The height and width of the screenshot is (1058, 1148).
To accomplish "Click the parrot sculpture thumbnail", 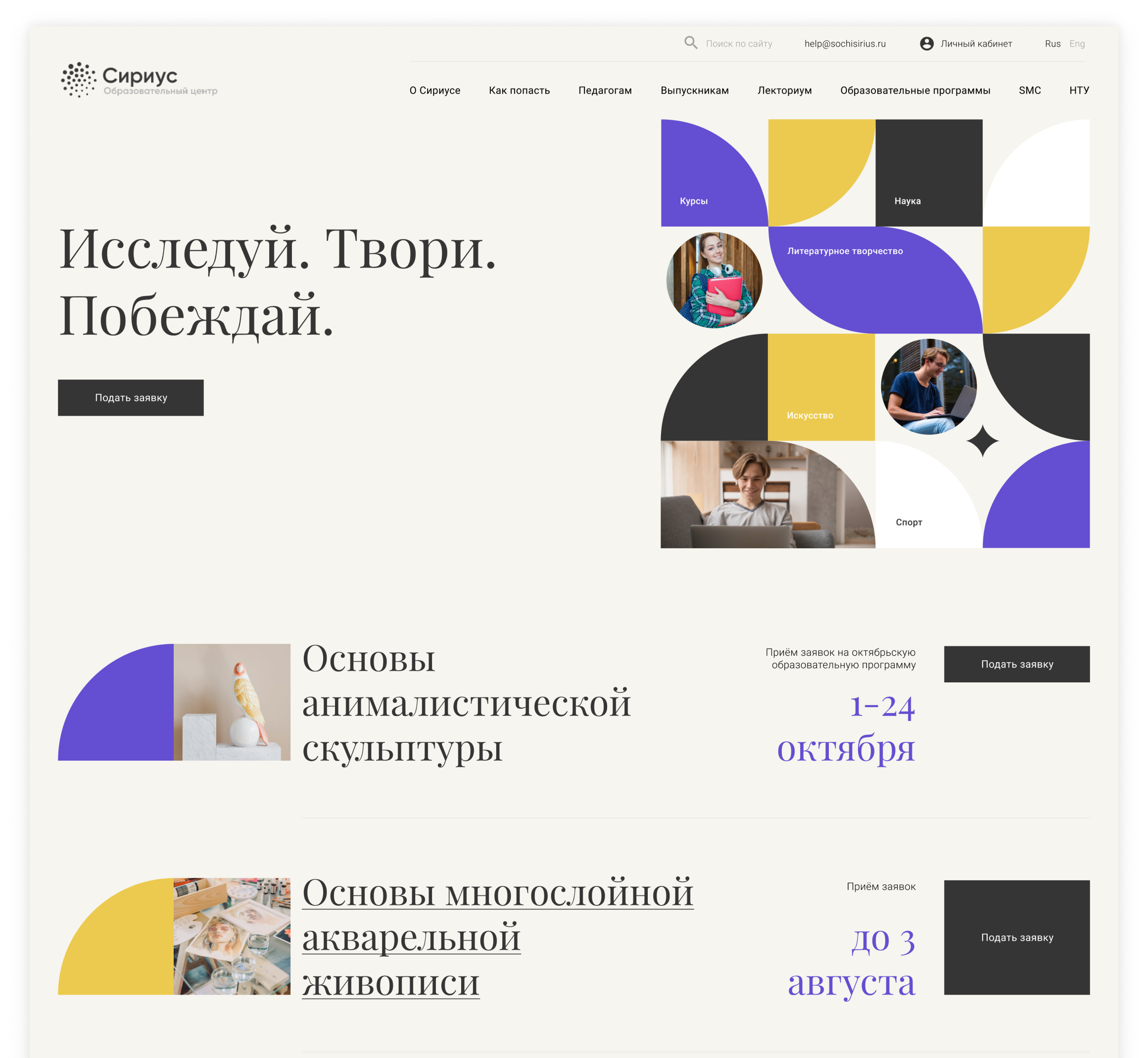I will click(231, 702).
